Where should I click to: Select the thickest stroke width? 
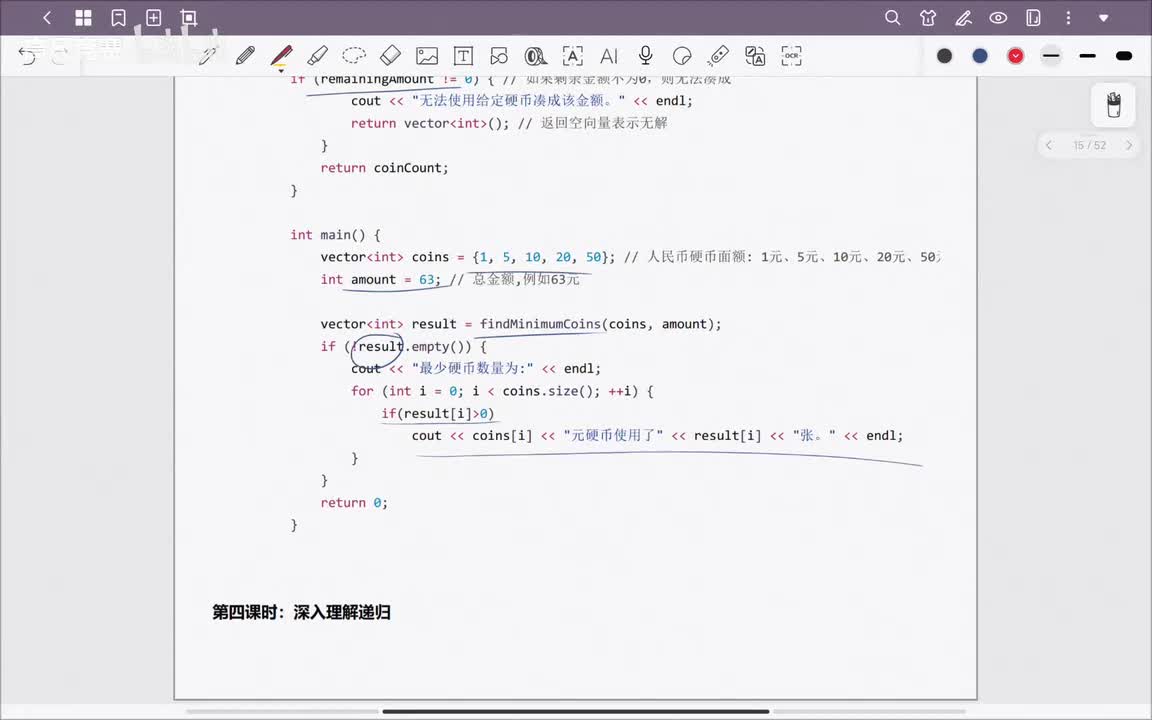pos(1123,56)
